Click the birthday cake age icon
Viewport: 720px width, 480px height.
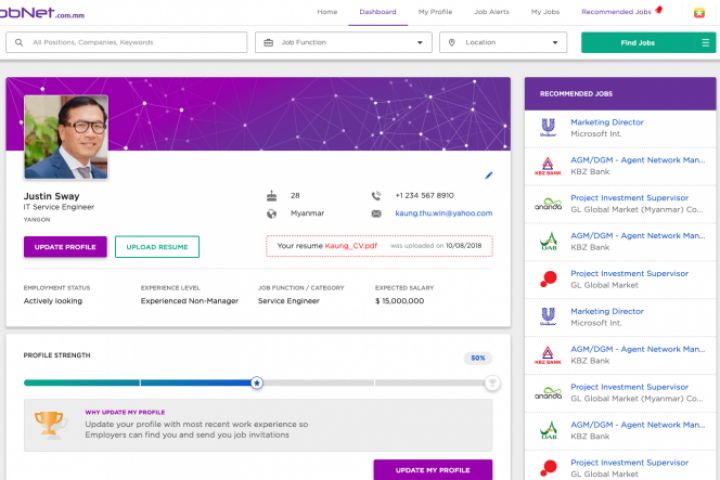[272, 196]
